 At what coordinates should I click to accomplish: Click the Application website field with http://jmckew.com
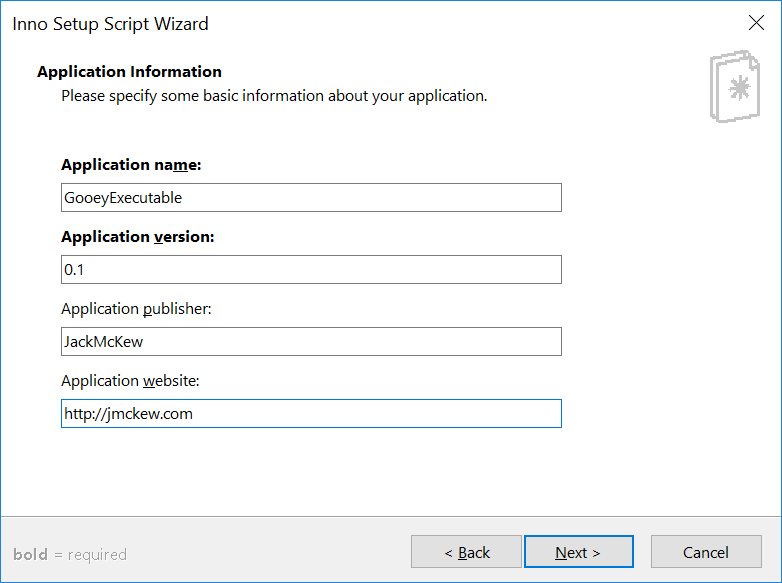(311, 413)
